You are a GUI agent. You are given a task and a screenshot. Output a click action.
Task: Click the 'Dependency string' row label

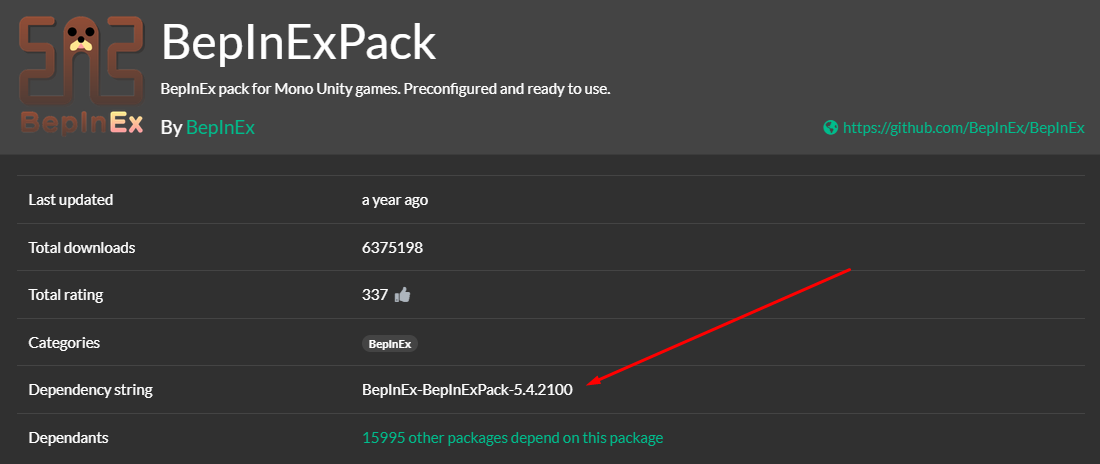[x=91, y=390]
